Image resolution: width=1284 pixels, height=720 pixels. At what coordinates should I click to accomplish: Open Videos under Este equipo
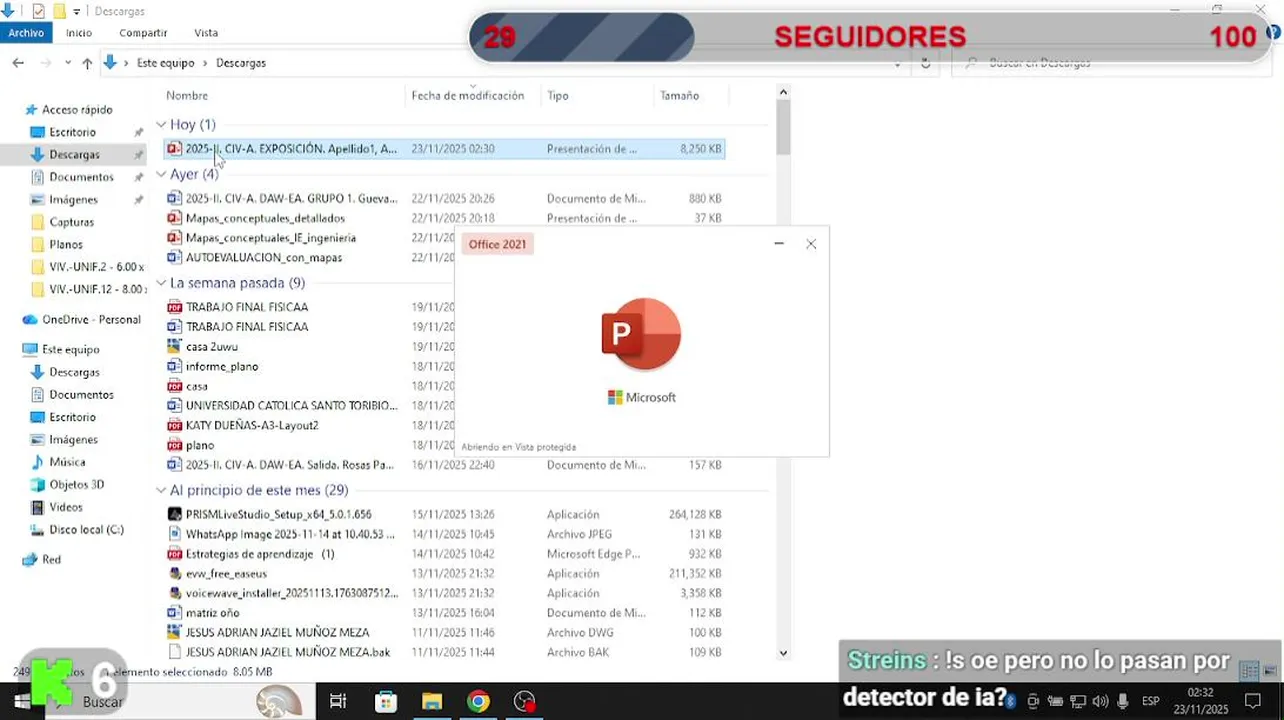coord(66,507)
